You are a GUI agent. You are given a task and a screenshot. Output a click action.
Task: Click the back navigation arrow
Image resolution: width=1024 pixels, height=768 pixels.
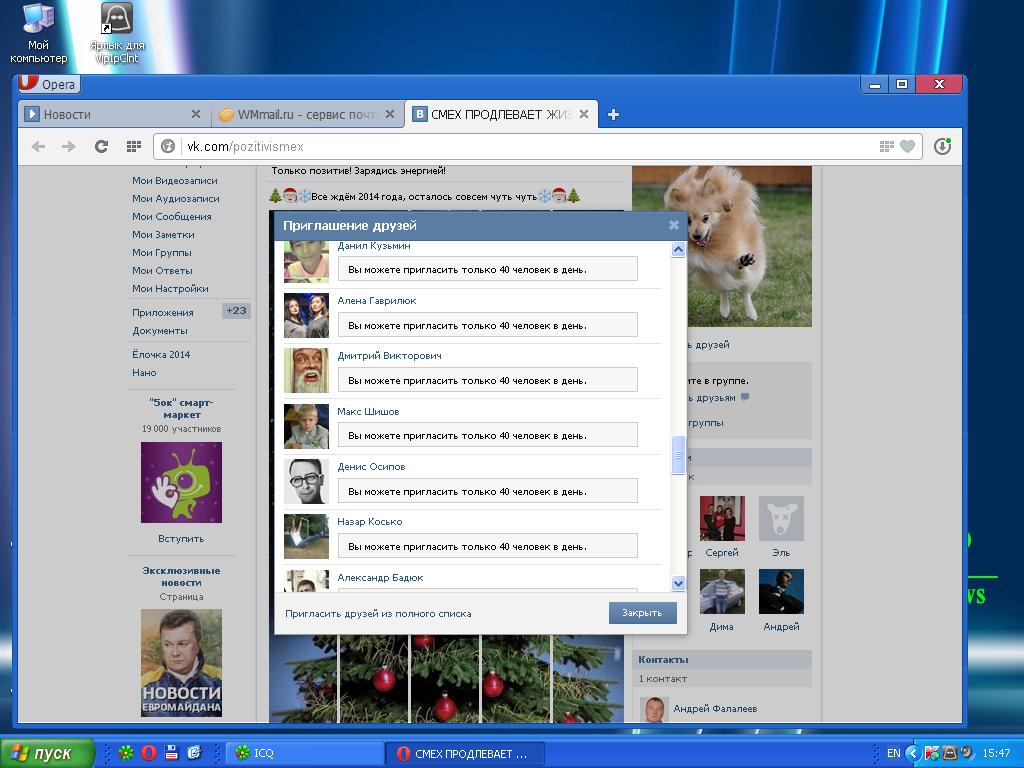tap(38, 146)
